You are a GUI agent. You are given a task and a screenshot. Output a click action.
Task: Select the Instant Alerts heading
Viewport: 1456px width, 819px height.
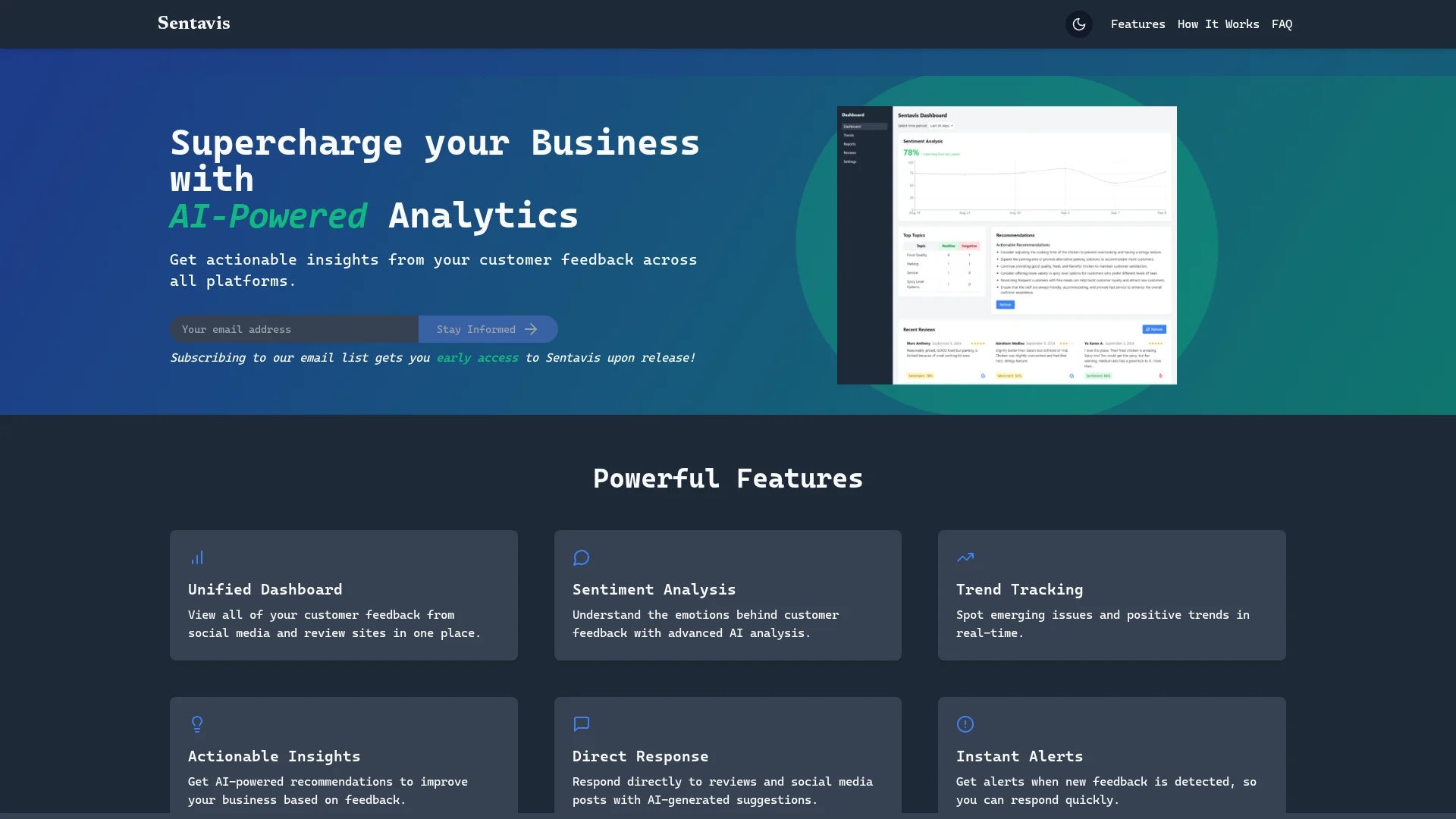click(1019, 756)
